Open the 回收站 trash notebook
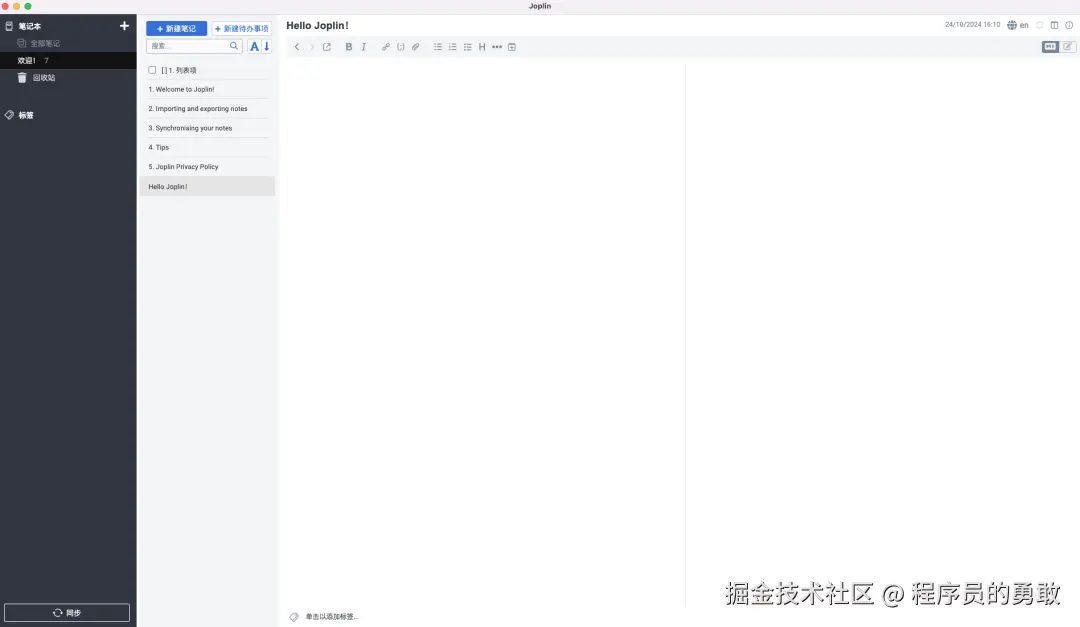 pos(42,77)
